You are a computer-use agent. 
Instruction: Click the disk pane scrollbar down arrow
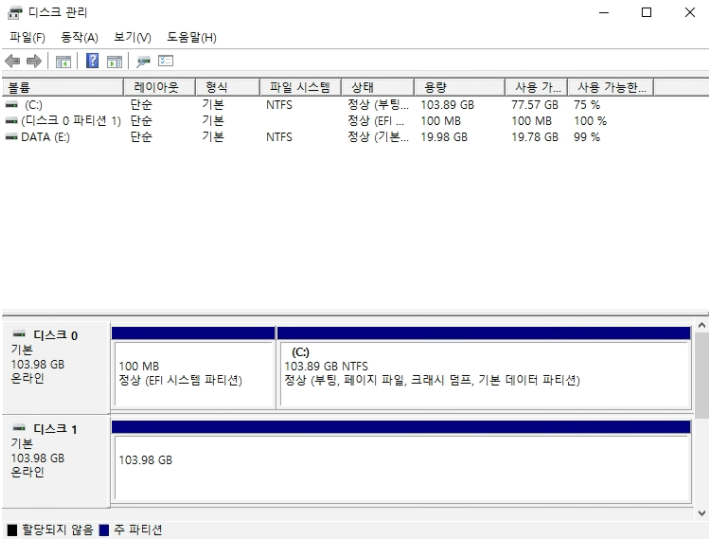701,513
